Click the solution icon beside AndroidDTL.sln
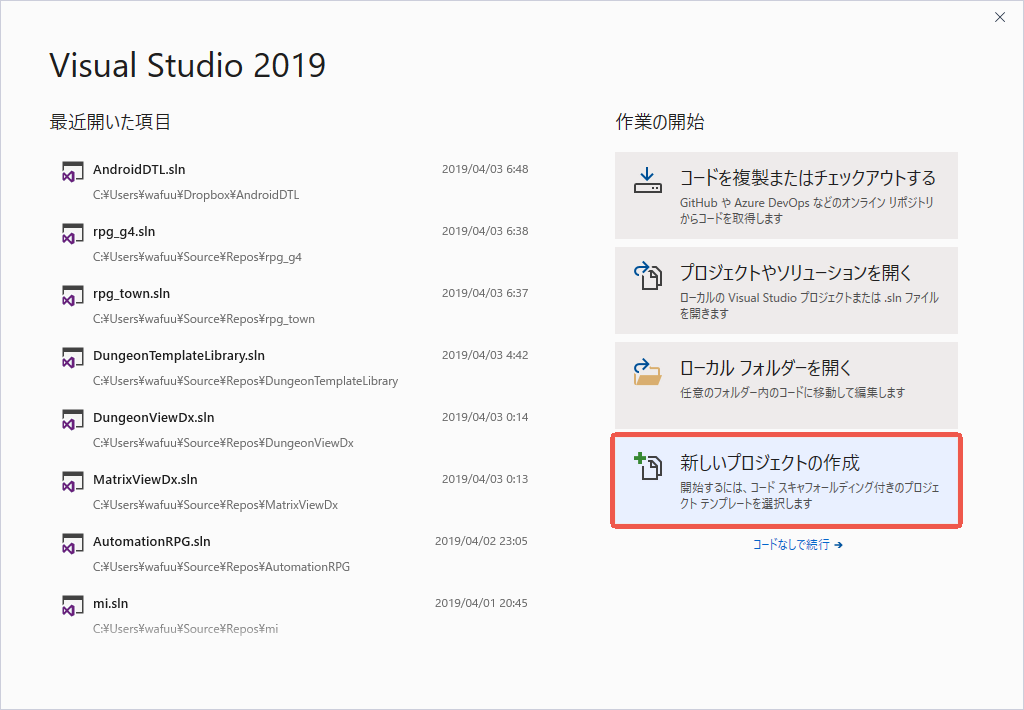The height and width of the screenshot is (710, 1024). [72, 172]
